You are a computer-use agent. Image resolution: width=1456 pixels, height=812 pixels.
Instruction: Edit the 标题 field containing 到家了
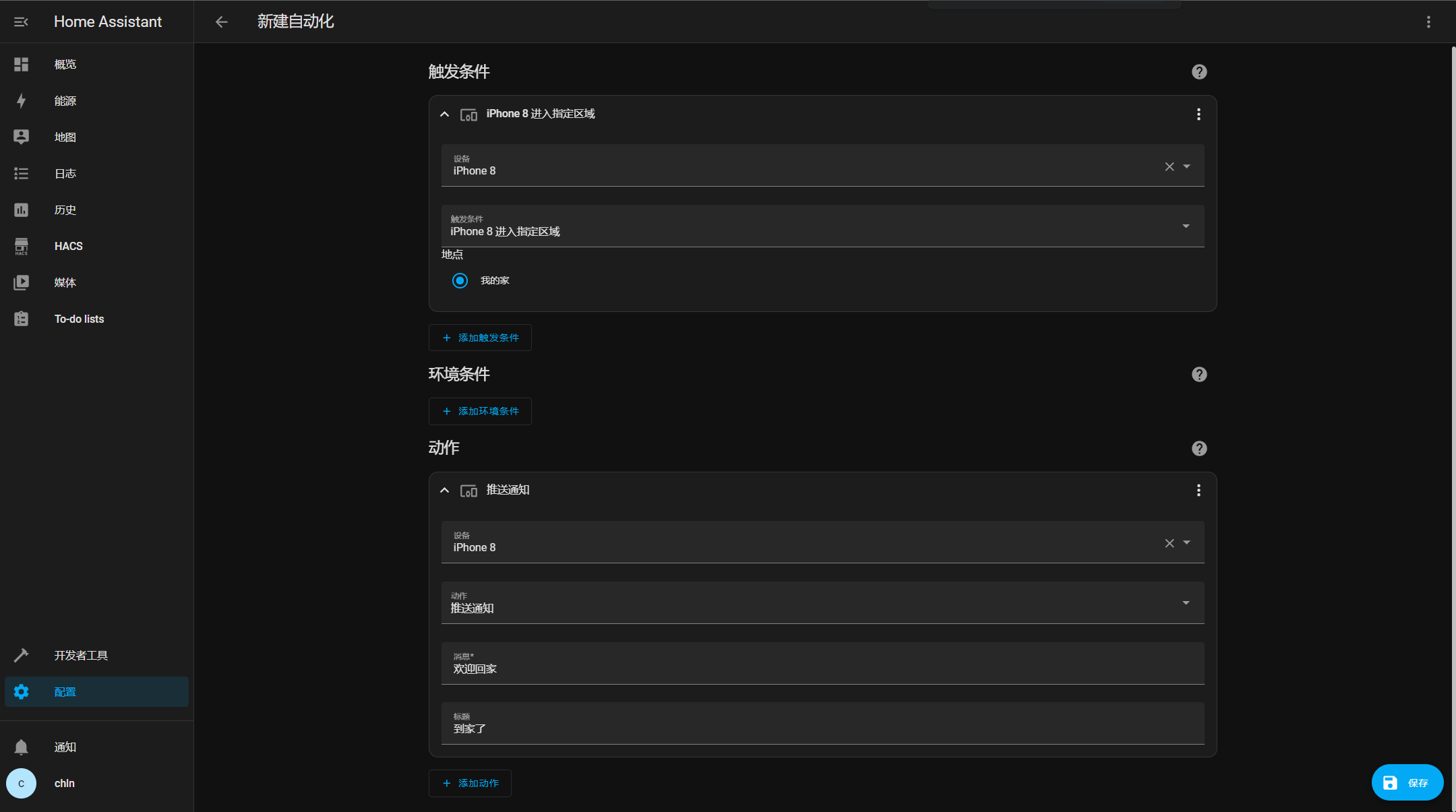click(822, 723)
